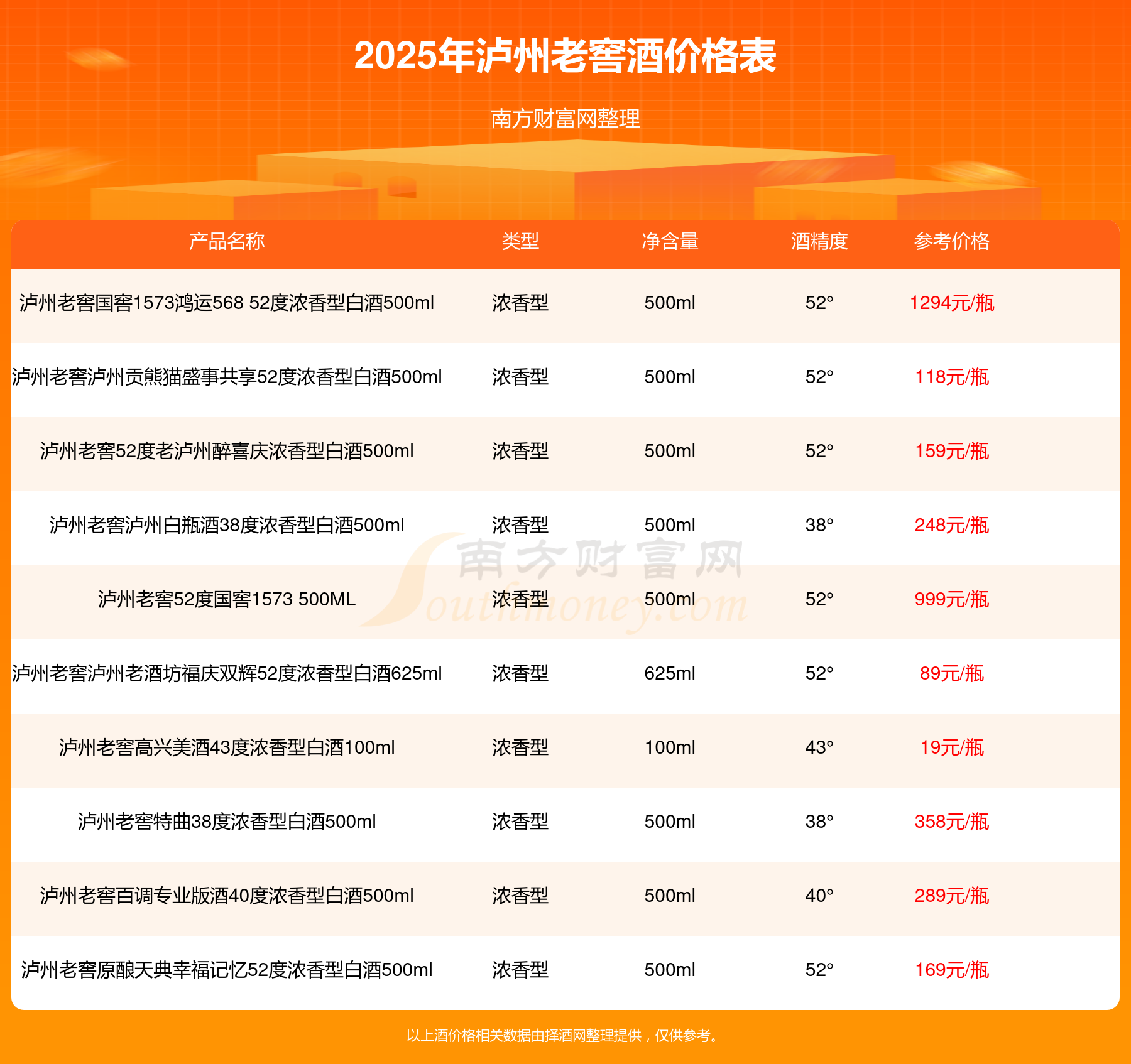Click the price 289元/瓶
This screenshot has height=1064, width=1131.
click(952, 896)
